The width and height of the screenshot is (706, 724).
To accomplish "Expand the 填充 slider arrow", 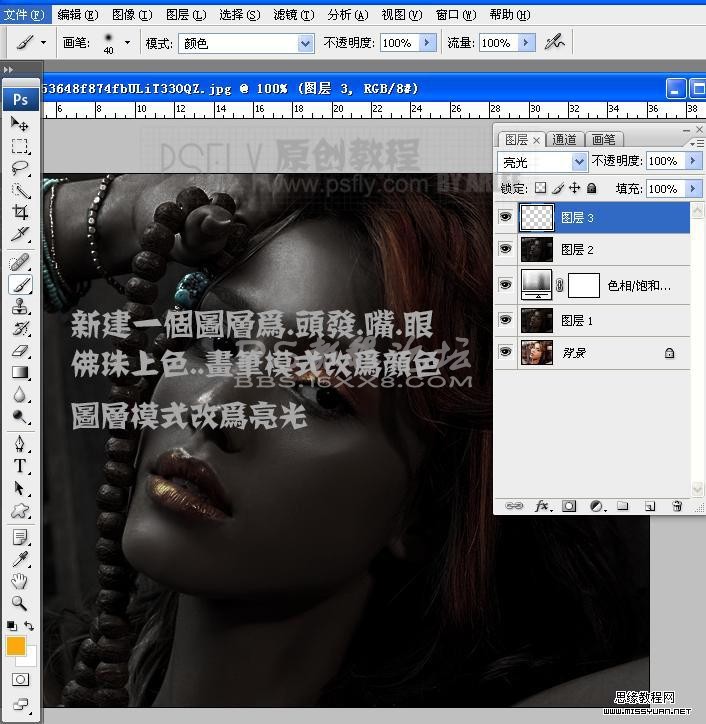I will [x=693, y=188].
